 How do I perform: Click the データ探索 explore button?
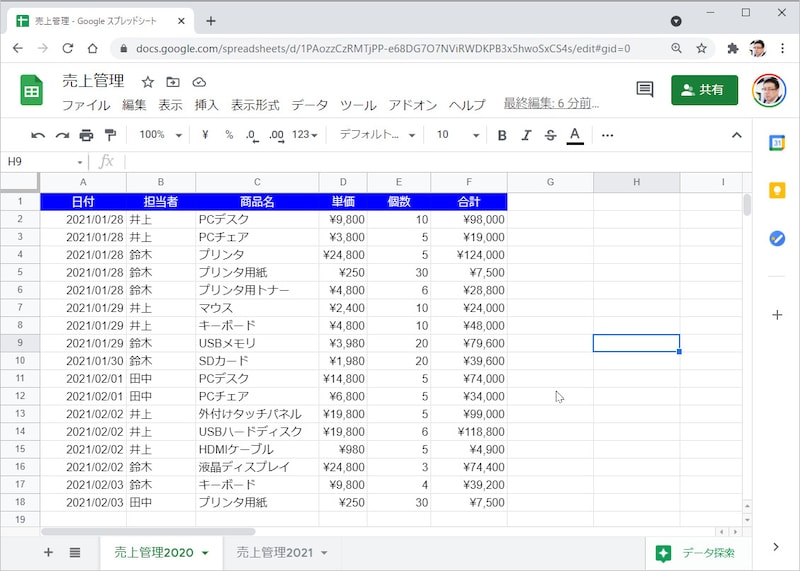pos(697,553)
